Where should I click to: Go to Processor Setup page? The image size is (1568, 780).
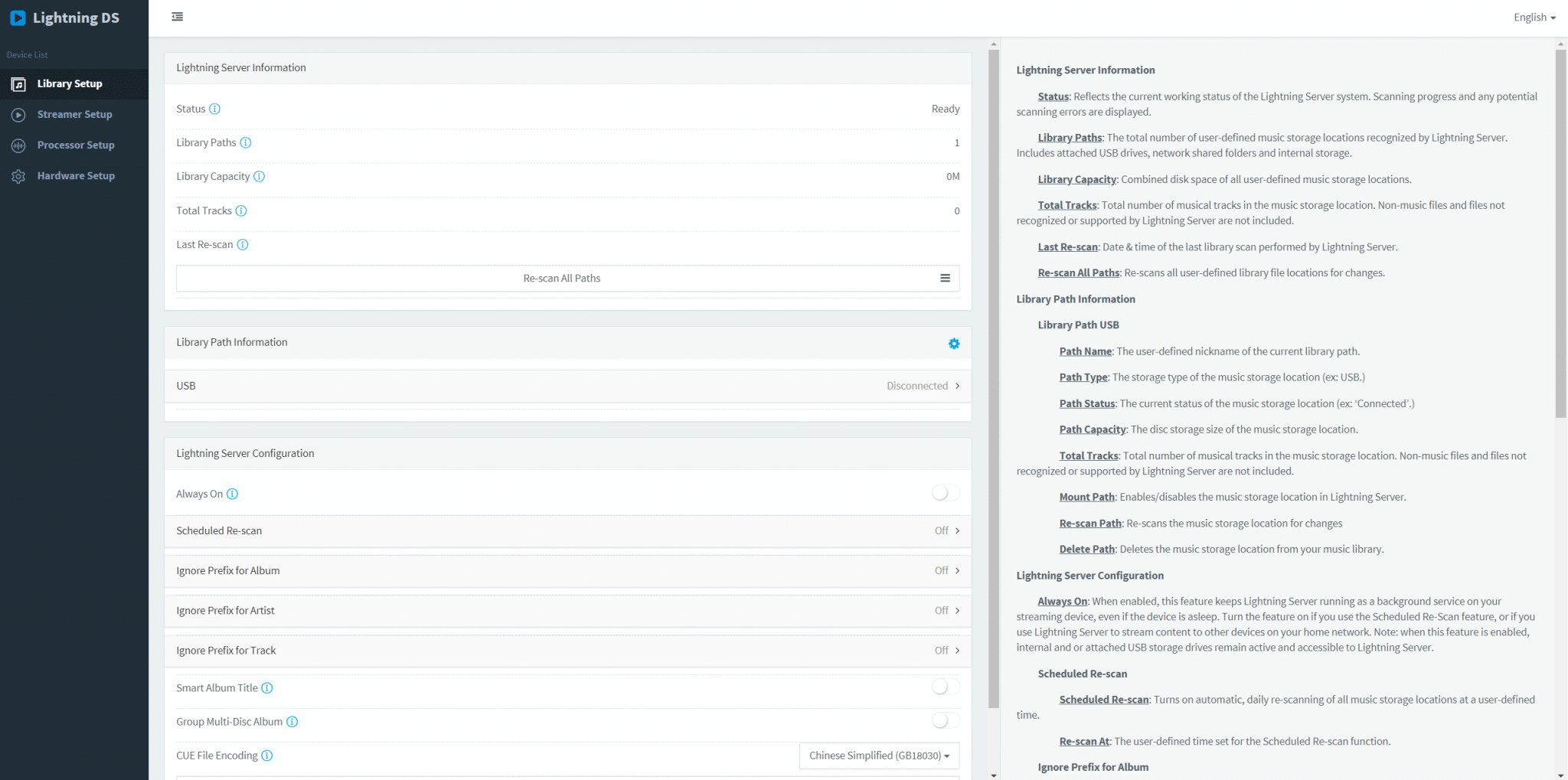(x=74, y=145)
